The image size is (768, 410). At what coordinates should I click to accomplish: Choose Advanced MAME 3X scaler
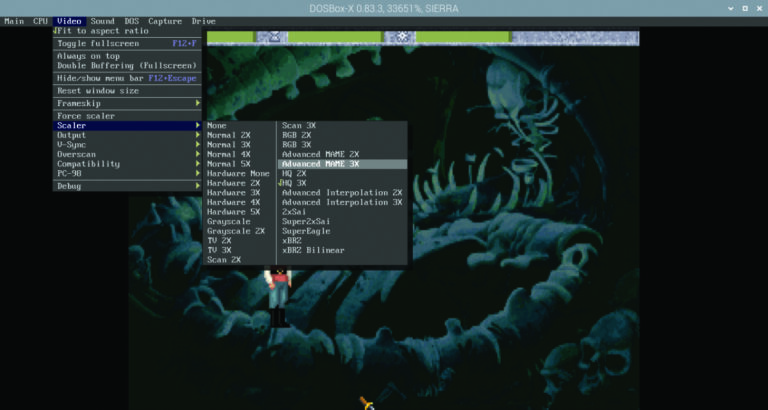[x=320, y=164]
